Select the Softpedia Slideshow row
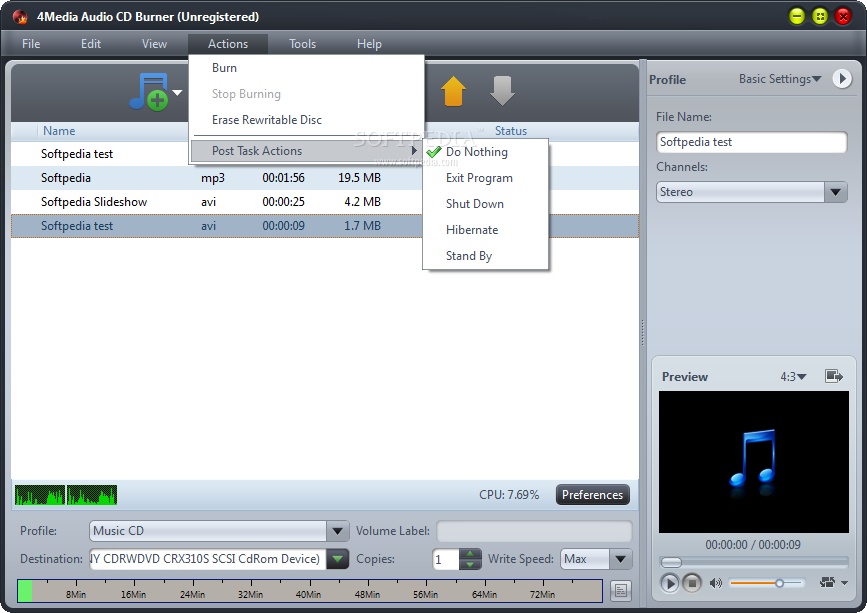Viewport: 867px width, 613px height. pyautogui.click(x=216, y=202)
